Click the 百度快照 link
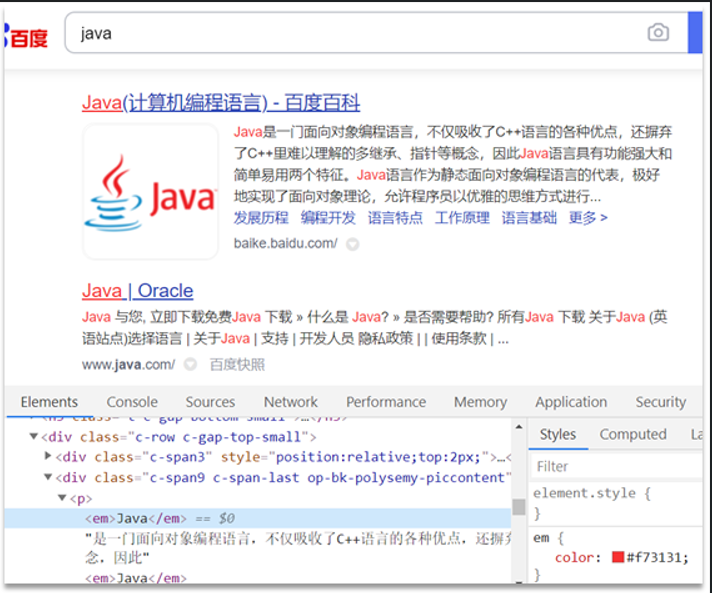The image size is (712, 593). click(x=237, y=365)
